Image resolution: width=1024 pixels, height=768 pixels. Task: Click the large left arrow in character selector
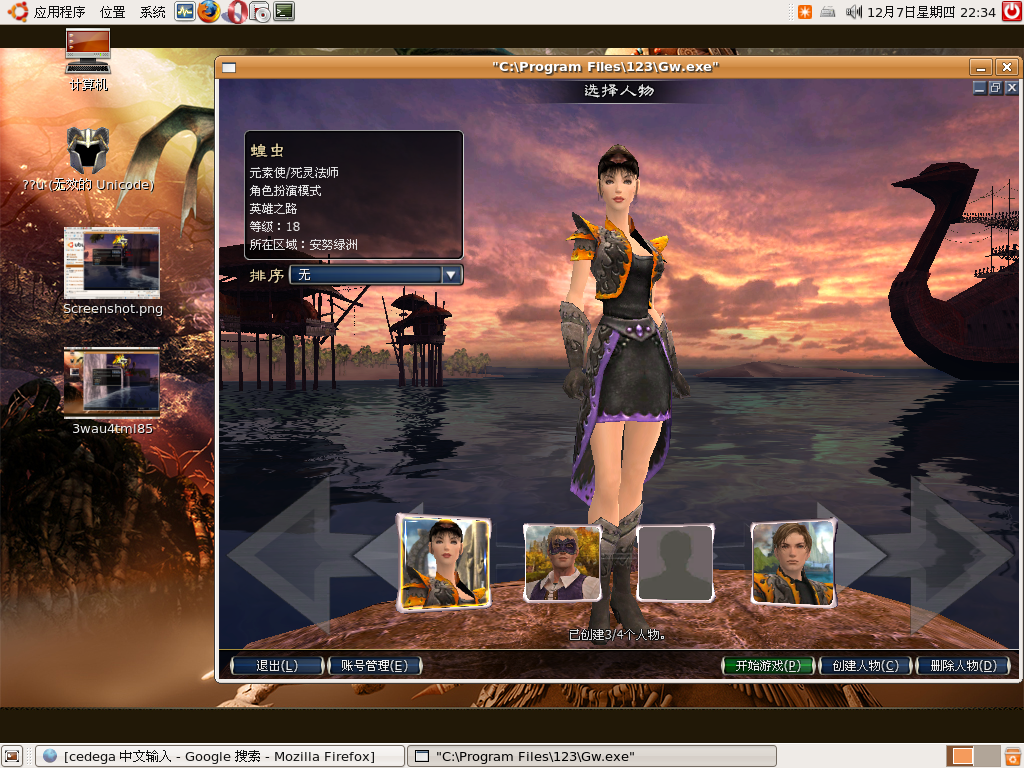point(281,555)
